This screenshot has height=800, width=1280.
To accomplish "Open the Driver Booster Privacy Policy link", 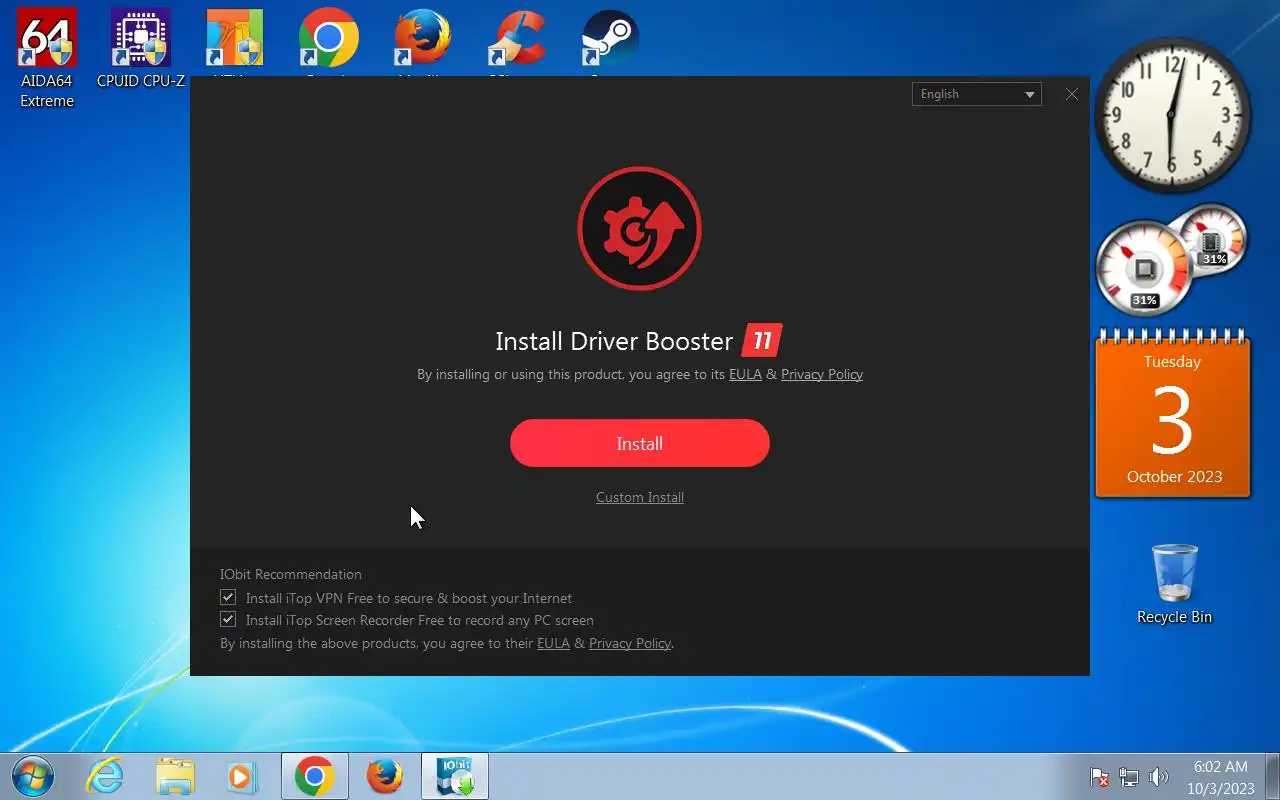I will pos(822,374).
